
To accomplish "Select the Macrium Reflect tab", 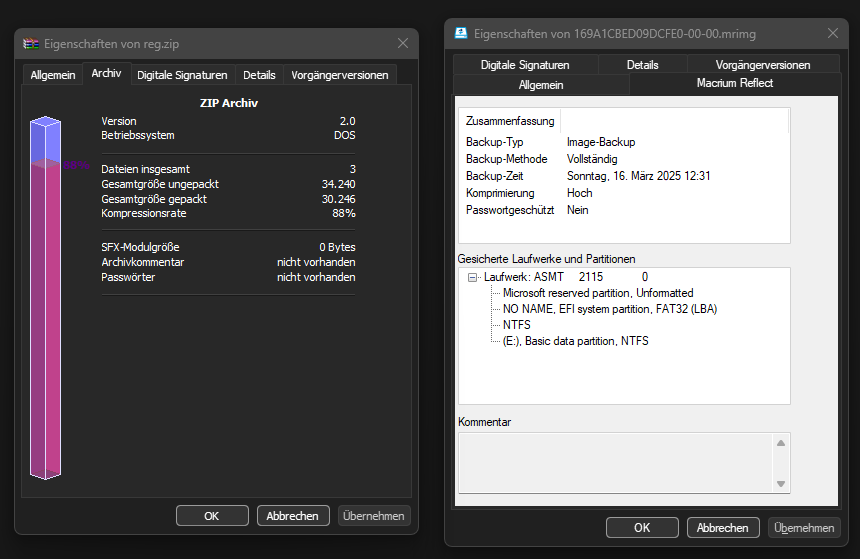I will pos(734,84).
